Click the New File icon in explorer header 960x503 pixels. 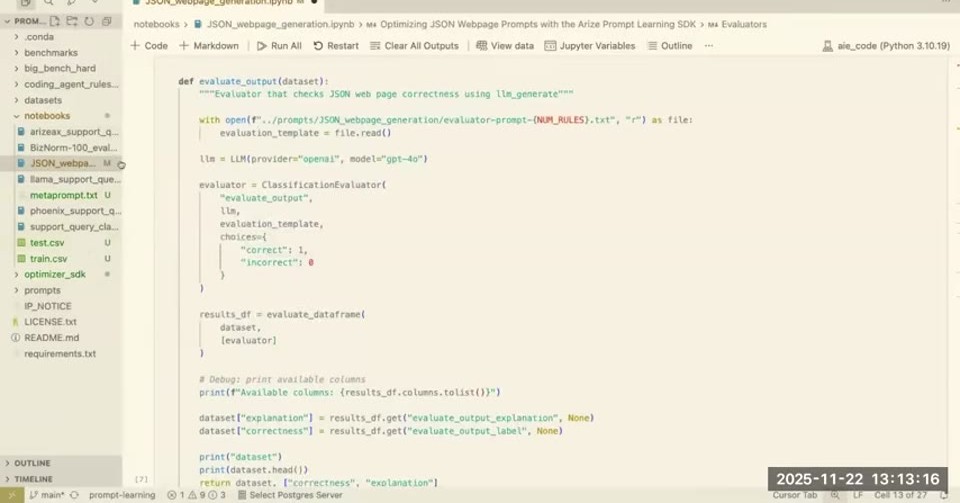[x=54, y=21]
